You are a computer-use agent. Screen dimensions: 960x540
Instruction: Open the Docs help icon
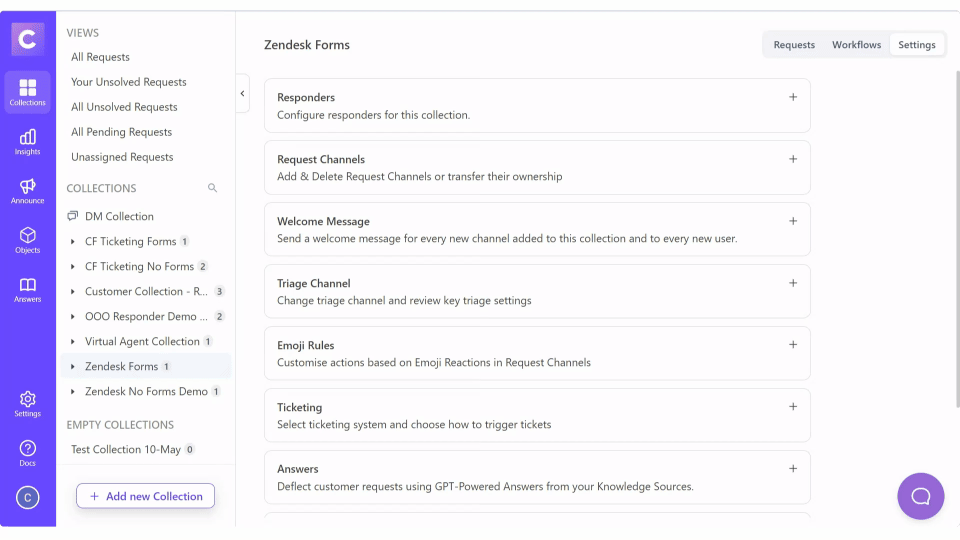[27, 452]
